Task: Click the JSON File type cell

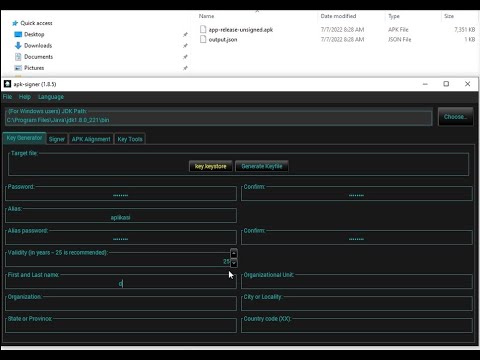Action: pyautogui.click(x=400, y=40)
